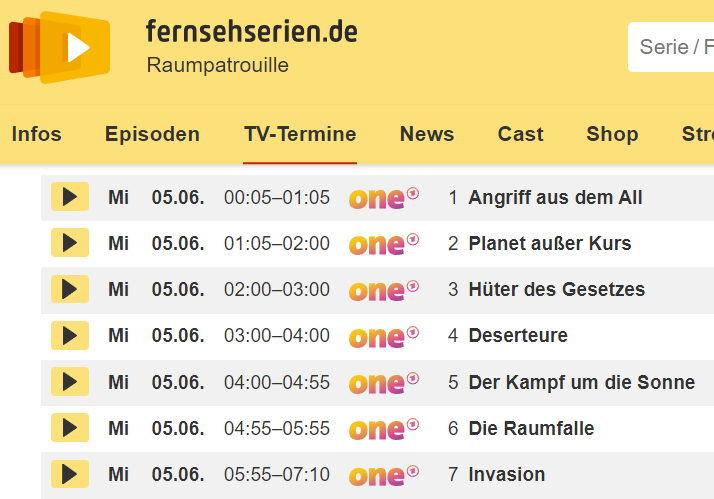The width and height of the screenshot is (714, 499).
Task: Click the fernsehserien.de site name text
Action: click(251, 31)
